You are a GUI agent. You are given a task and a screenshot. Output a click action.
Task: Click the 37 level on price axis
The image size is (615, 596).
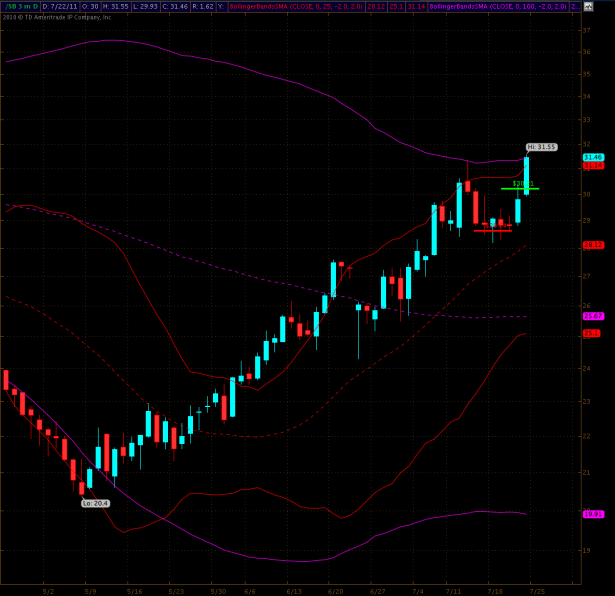[x=587, y=30]
